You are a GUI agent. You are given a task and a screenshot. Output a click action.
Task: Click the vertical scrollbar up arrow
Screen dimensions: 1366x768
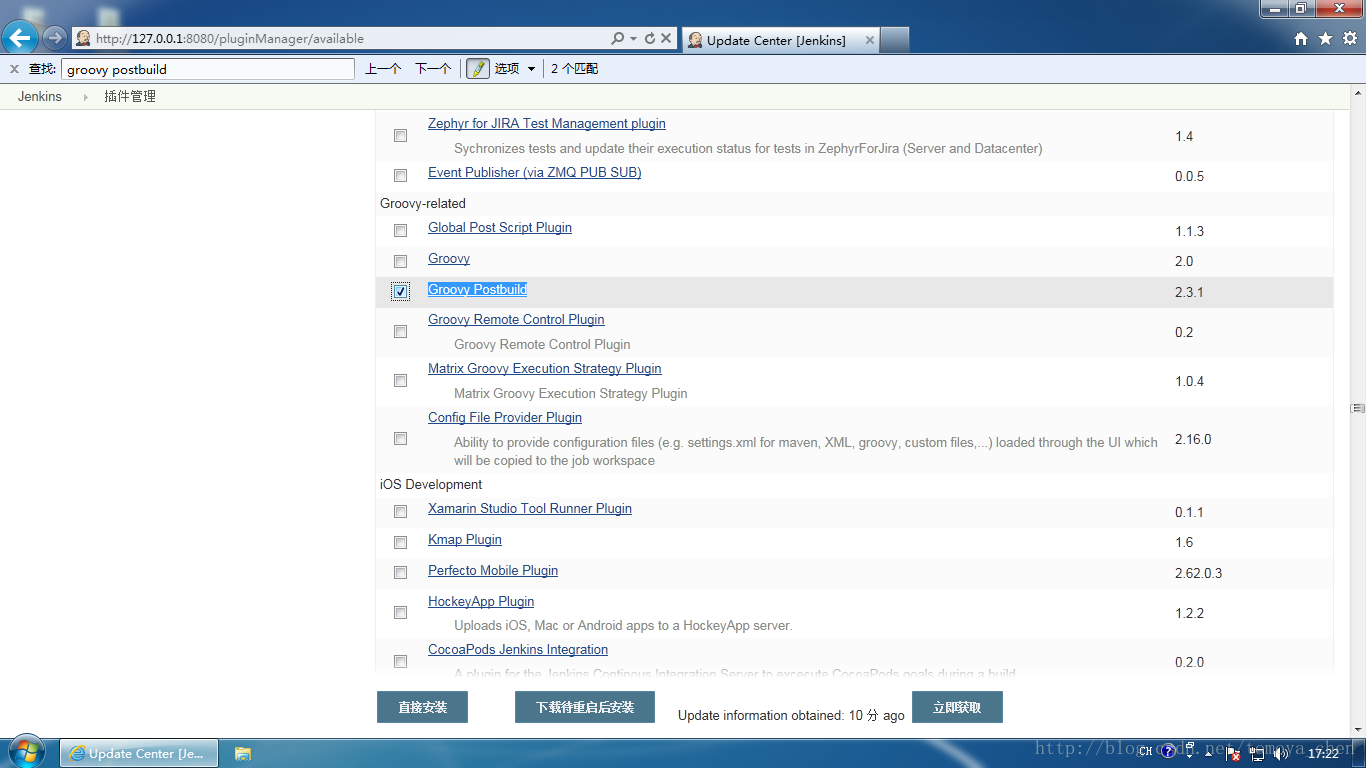(x=1357, y=93)
